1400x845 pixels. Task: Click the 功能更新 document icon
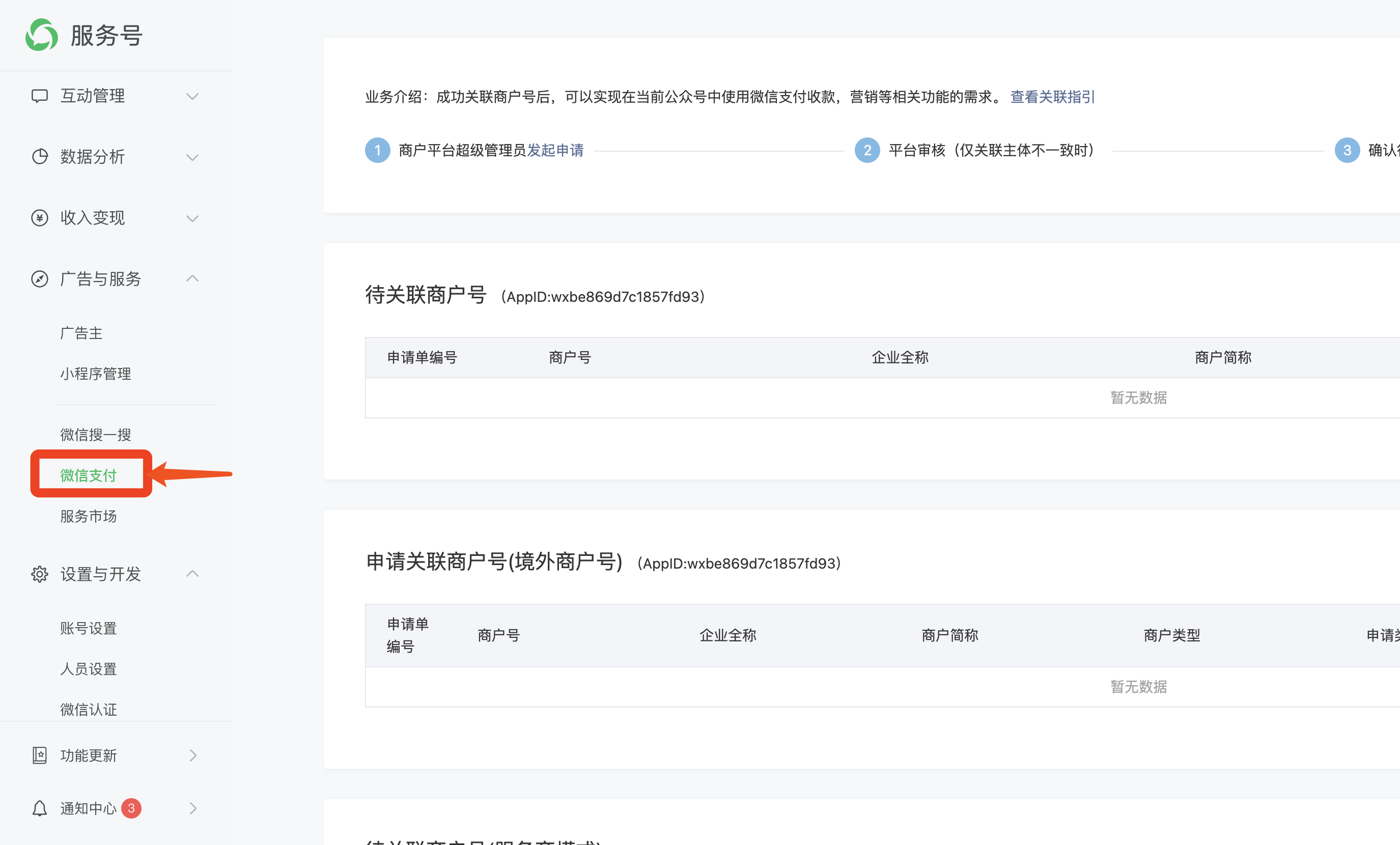pyautogui.click(x=39, y=755)
